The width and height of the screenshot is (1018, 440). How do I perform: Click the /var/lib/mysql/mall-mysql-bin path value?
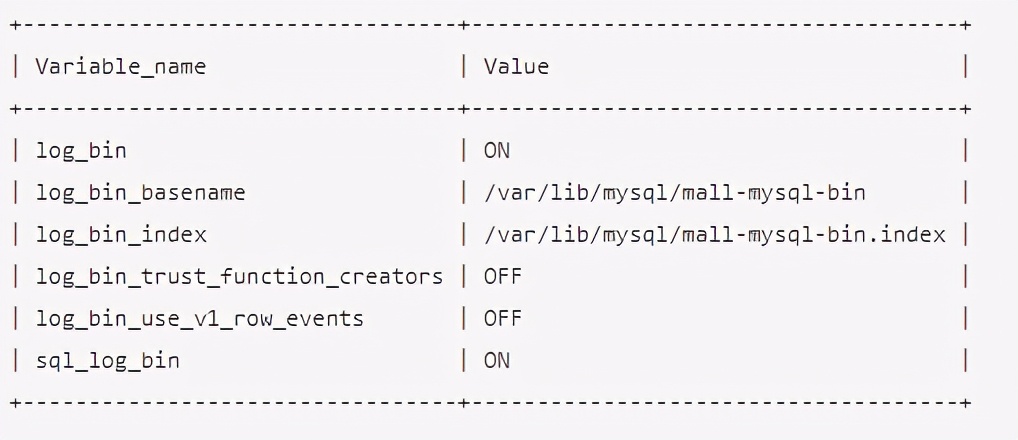click(675, 193)
